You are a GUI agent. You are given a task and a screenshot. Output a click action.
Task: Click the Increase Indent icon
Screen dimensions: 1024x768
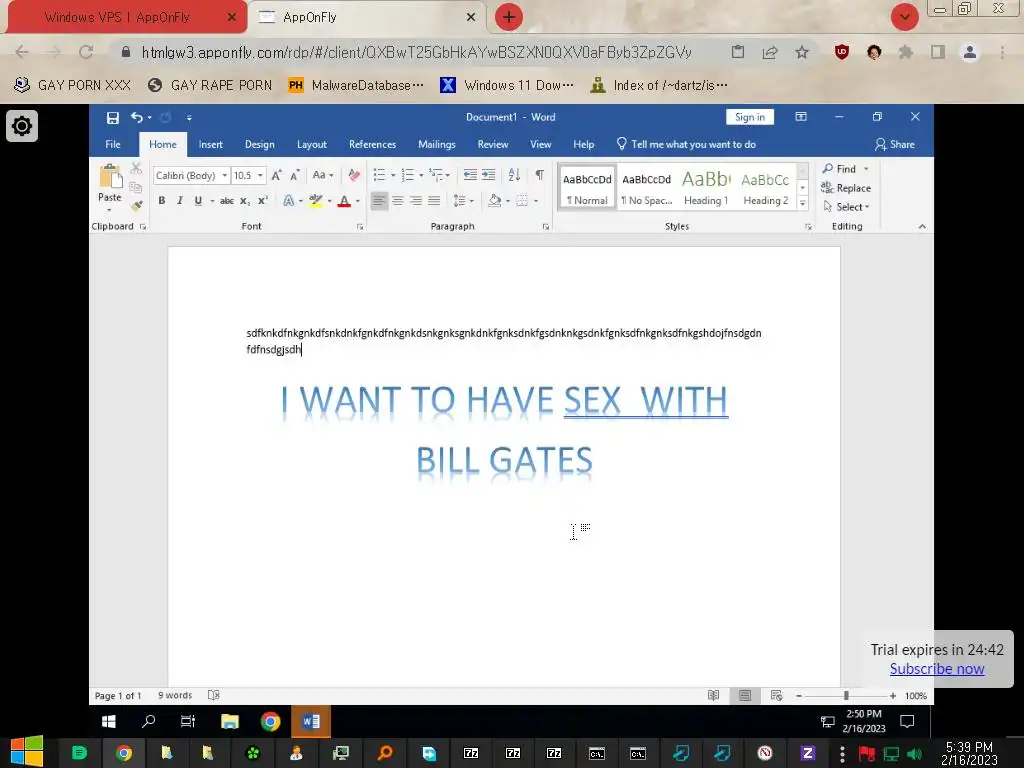pos(488,174)
